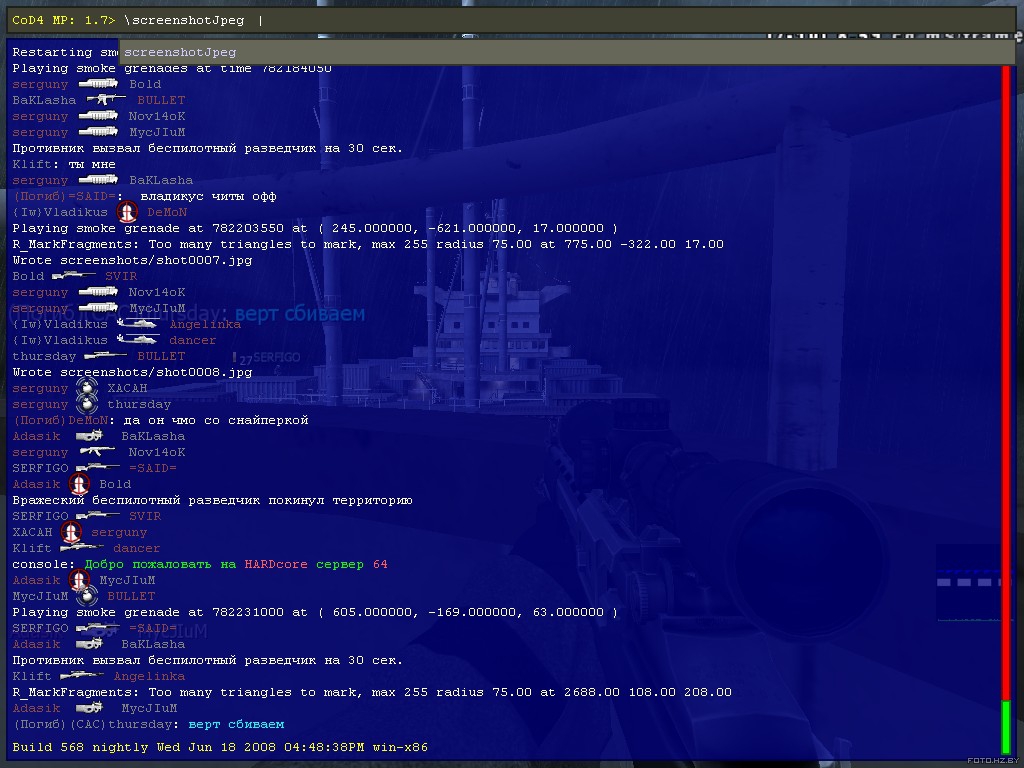Viewport: 1024px width, 768px height.
Task: Click weapon icon in serguny BaKLasha row
Action: point(98,180)
